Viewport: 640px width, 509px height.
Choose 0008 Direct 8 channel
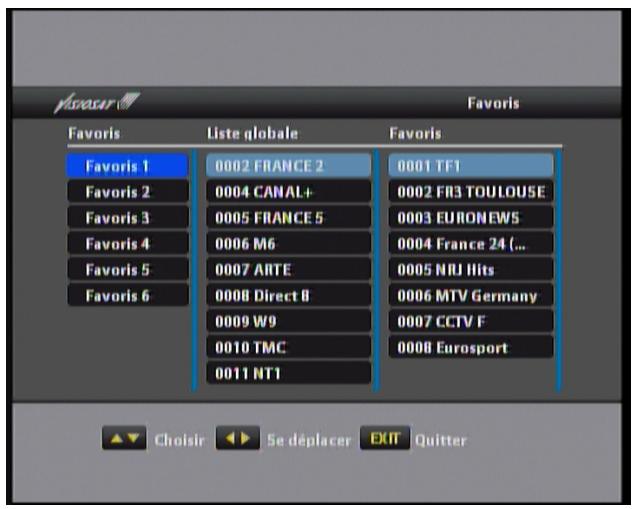pos(289,296)
